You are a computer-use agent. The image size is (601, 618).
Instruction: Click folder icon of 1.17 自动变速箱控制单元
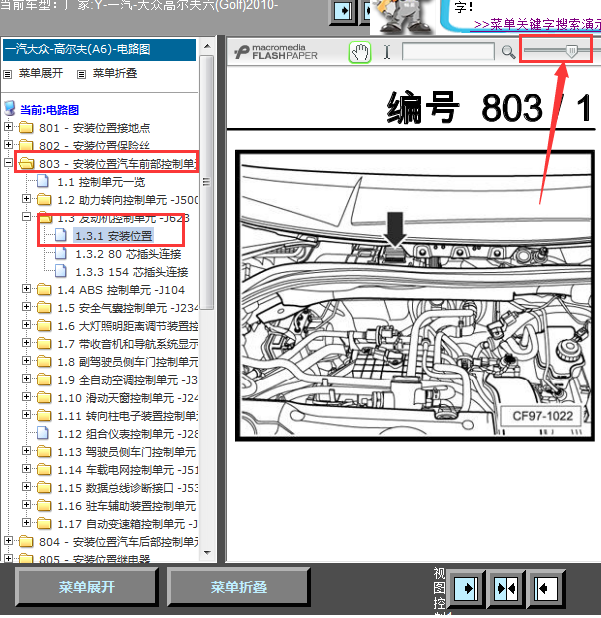click(44, 523)
